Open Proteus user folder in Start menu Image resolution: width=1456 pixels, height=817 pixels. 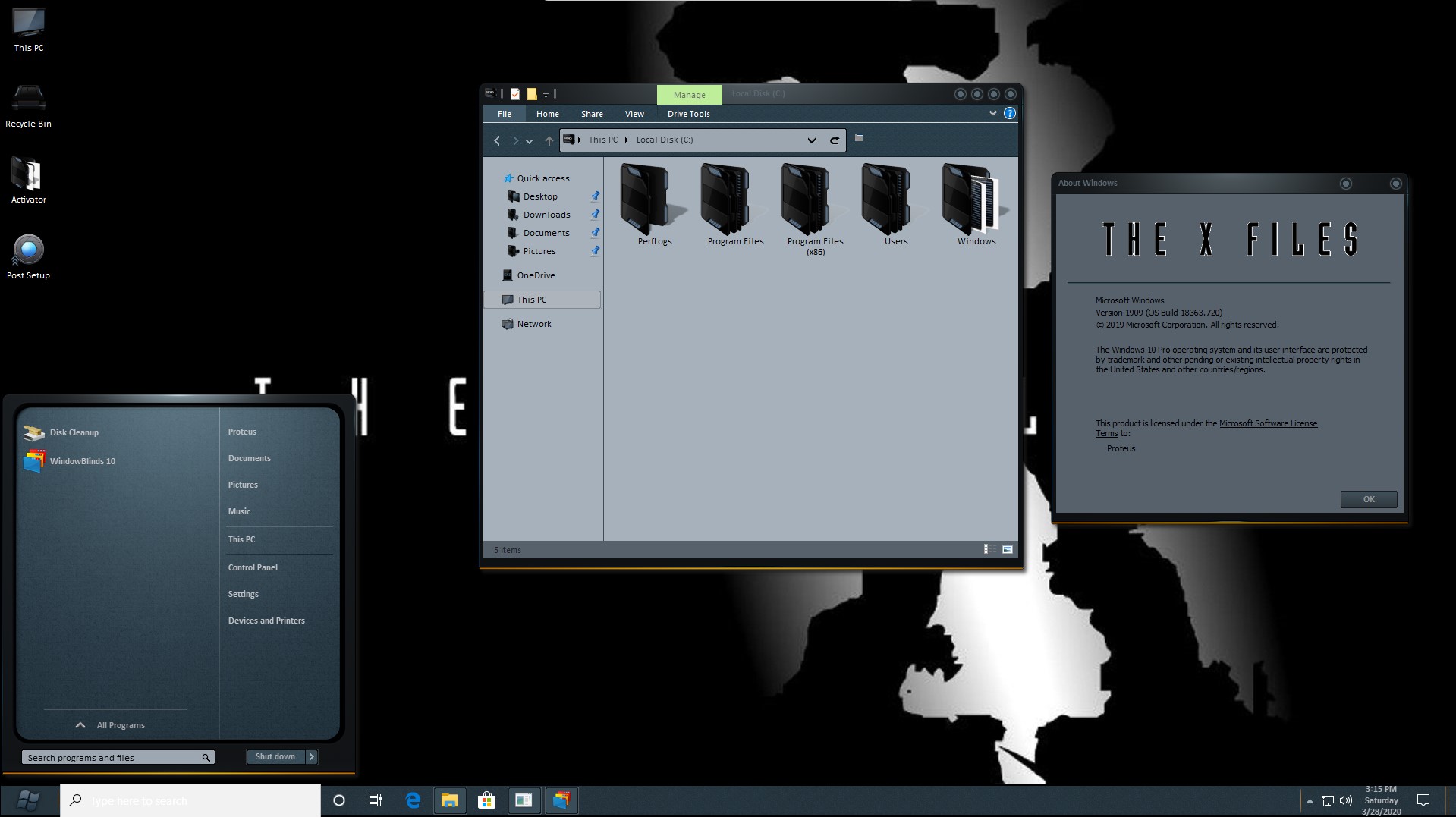(x=242, y=432)
